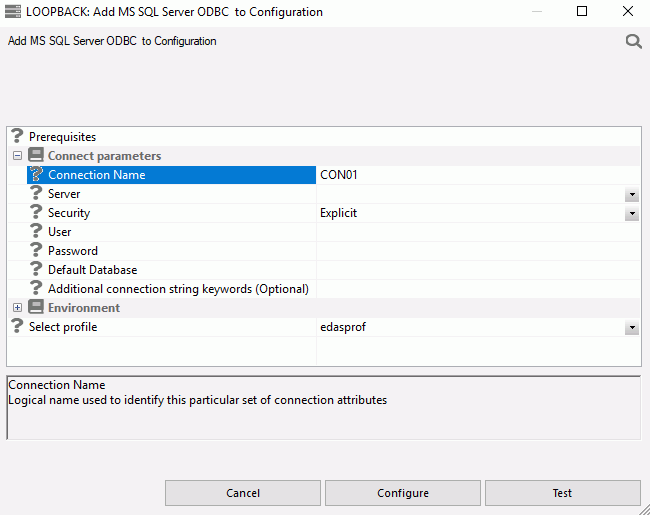Expand the Environment section

click(17, 308)
